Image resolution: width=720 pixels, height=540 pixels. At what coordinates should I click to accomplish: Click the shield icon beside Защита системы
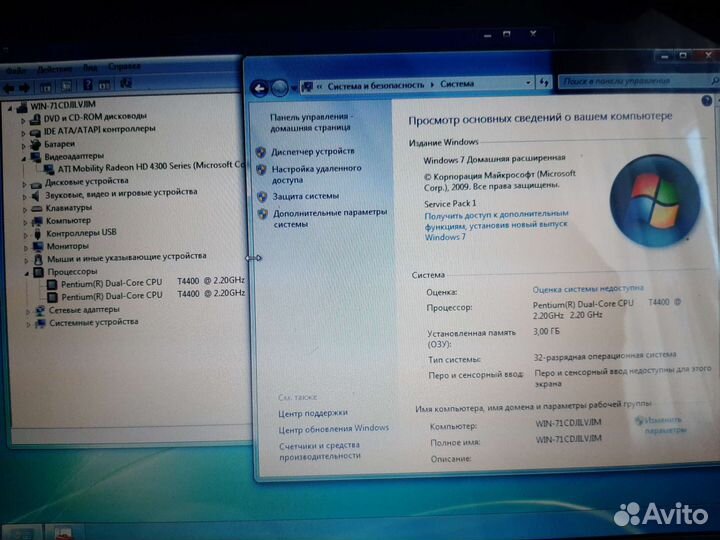tap(262, 197)
